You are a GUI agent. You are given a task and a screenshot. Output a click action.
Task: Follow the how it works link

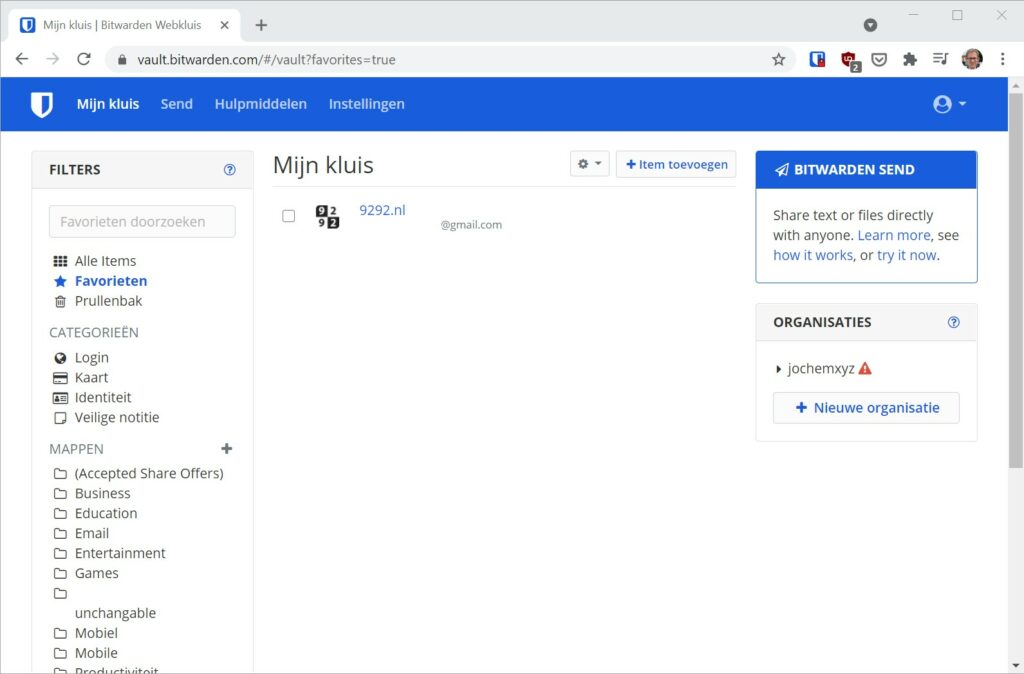(x=813, y=255)
